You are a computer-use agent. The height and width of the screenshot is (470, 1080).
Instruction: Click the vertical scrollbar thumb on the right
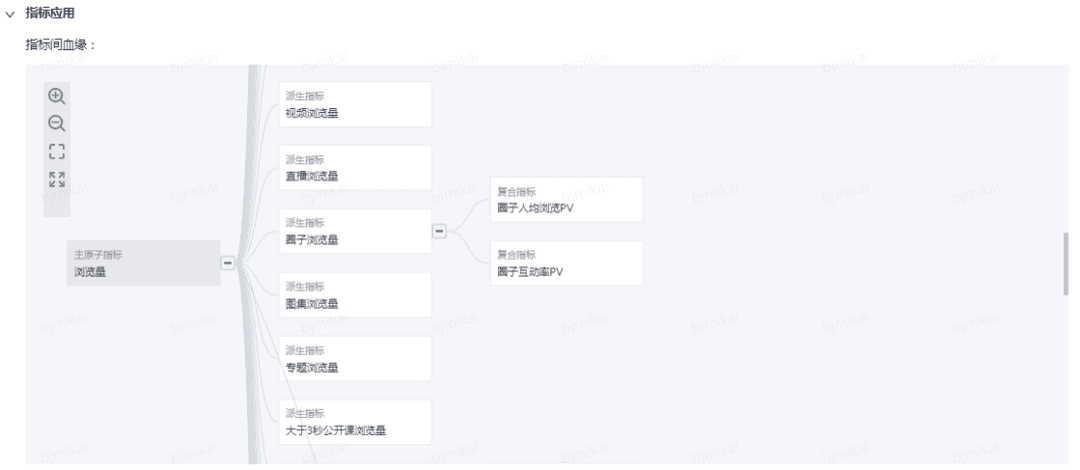point(1066,264)
